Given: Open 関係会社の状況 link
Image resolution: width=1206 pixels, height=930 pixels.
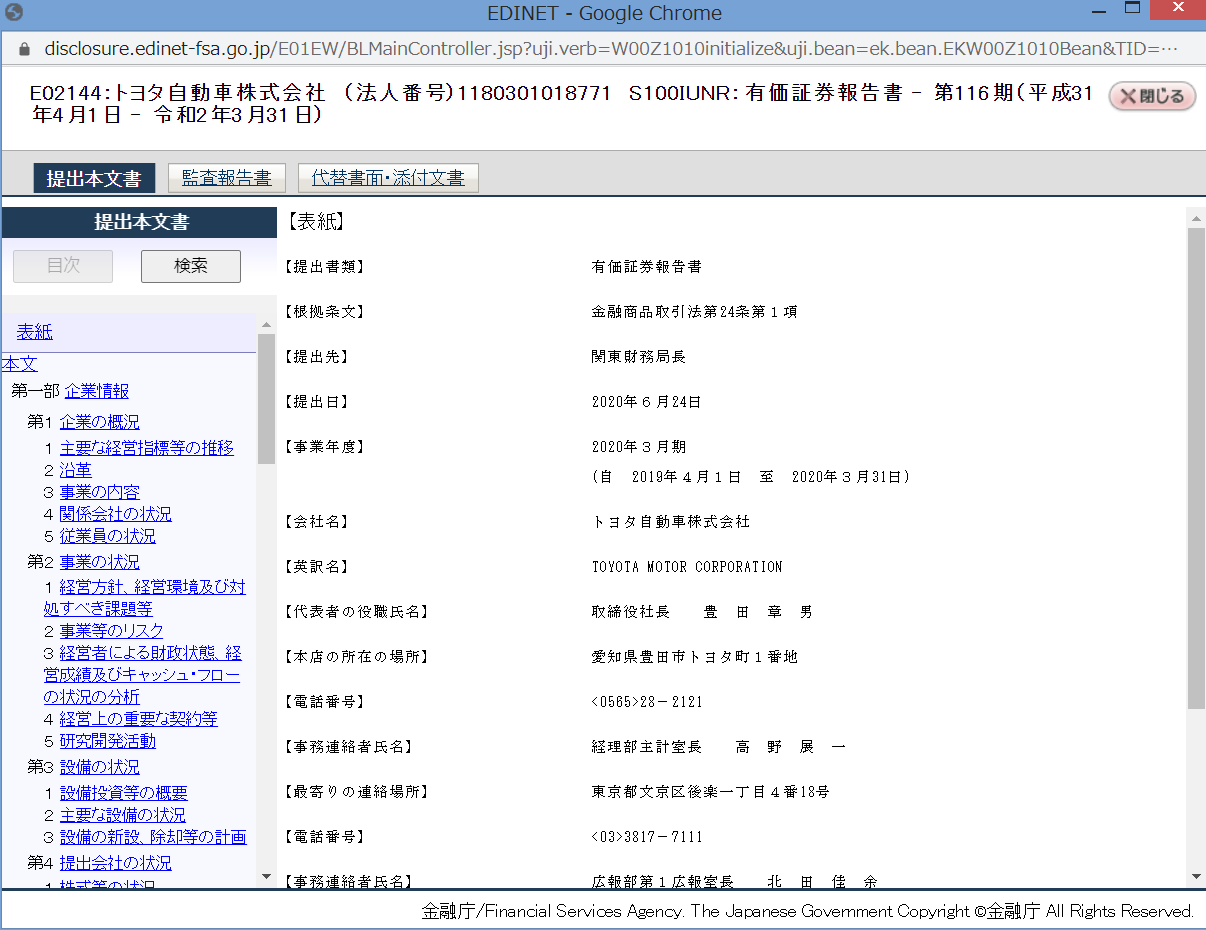Looking at the screenshot, I should pos(116,514).
